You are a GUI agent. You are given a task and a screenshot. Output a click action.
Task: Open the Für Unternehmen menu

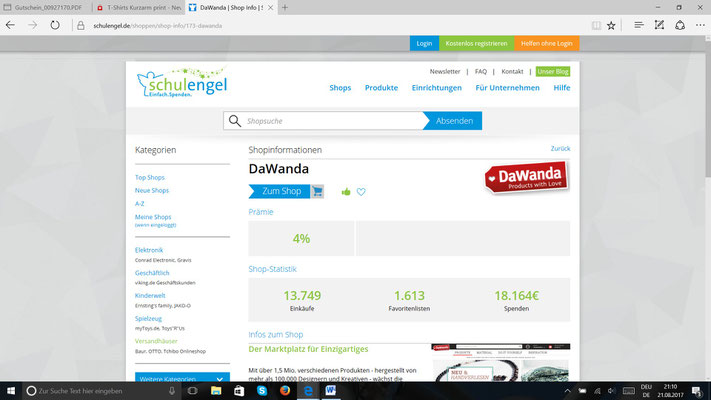click(x=507, y=88)
